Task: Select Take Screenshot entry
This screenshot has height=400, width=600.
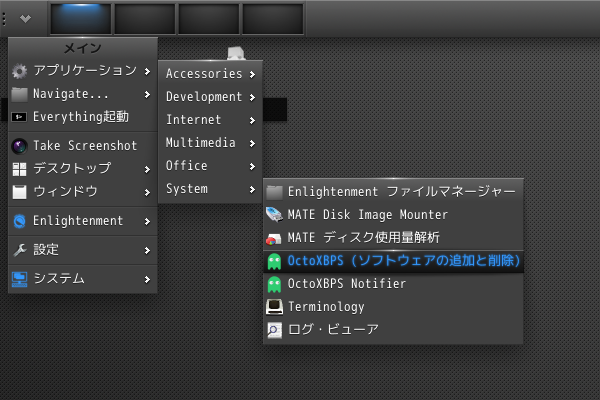Action: (83, 146)
